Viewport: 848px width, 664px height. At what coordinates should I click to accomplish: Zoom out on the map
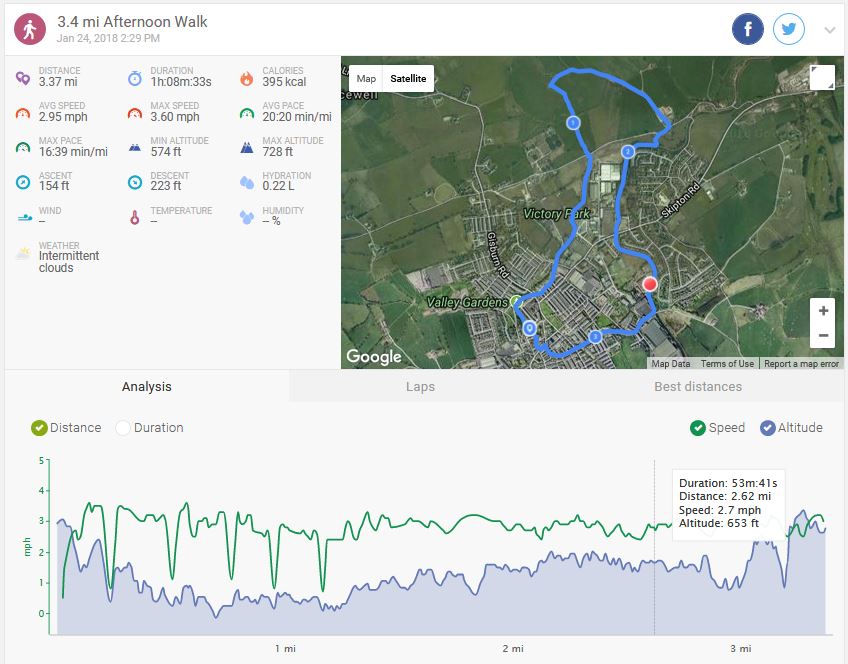[822, 335]
